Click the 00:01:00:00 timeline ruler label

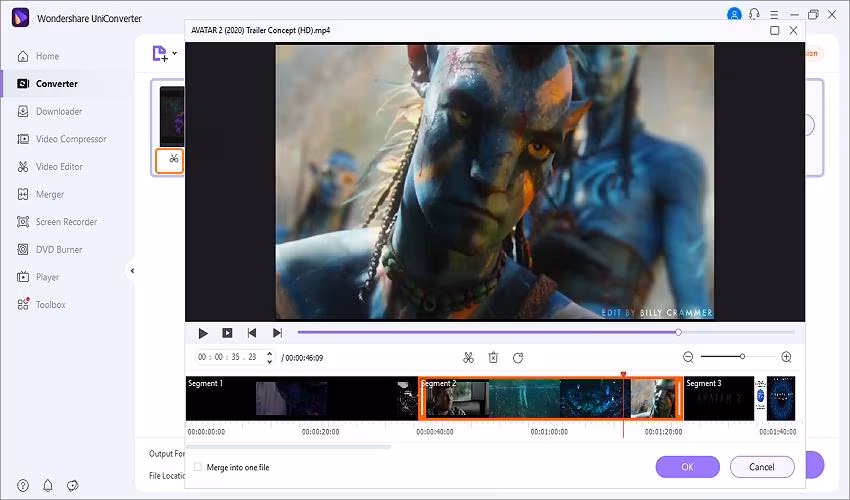pyautogui.click(x=549, y=432)
